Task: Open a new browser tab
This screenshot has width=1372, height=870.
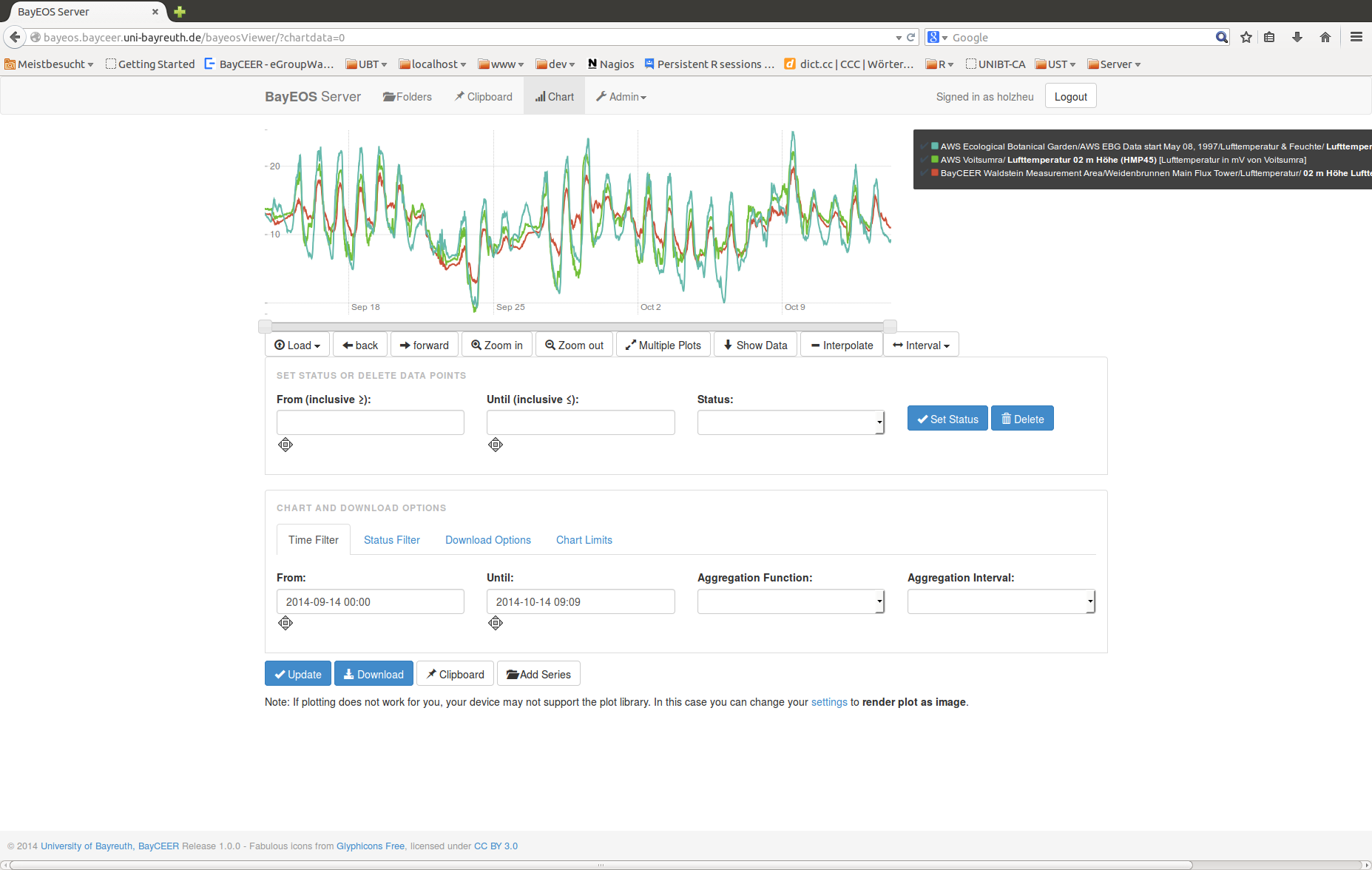Action: [179, 12]
